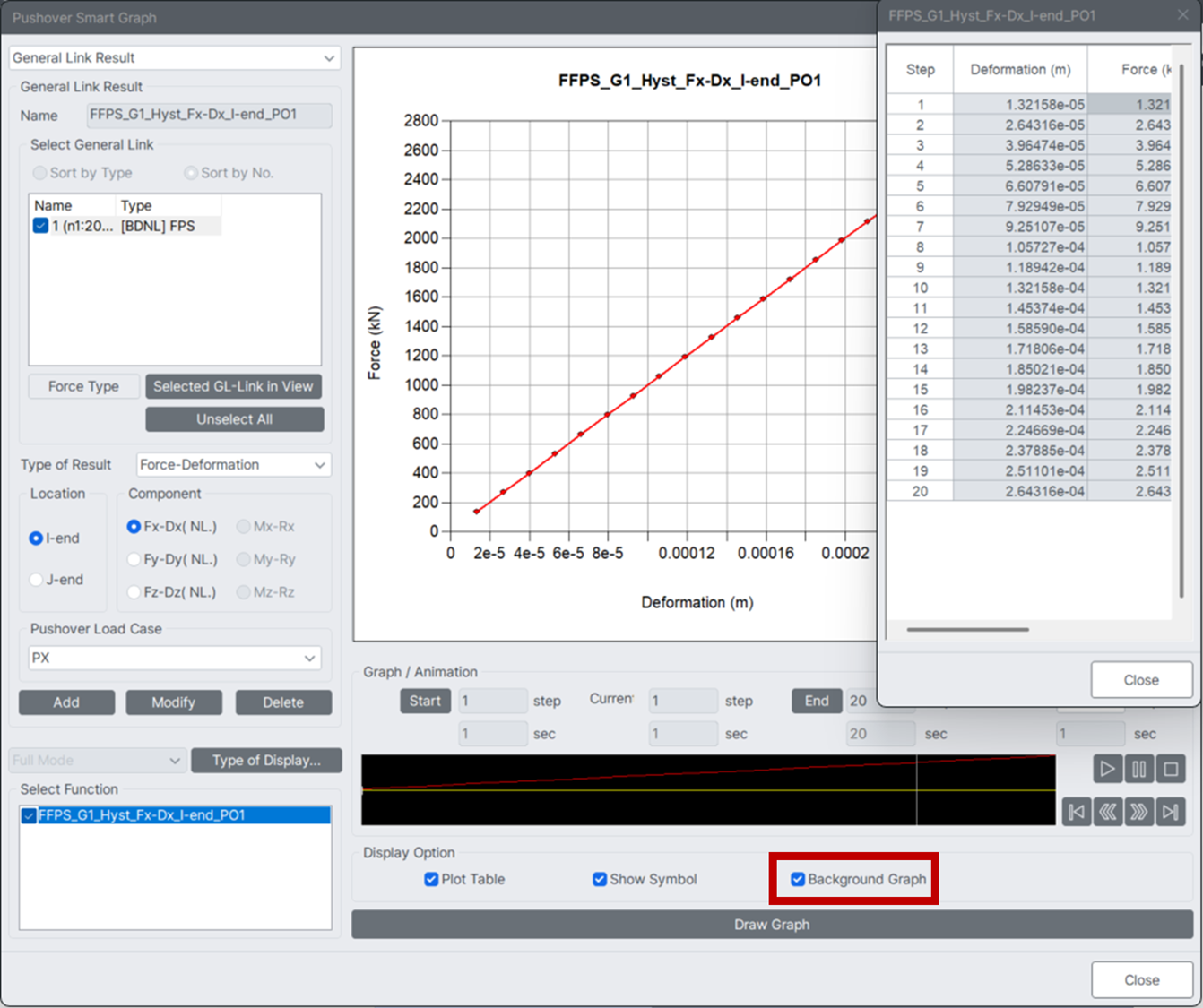This screenshot has height=1008, width=1203.
Task: Fast rewind the animation
Action: point(1108,812)
